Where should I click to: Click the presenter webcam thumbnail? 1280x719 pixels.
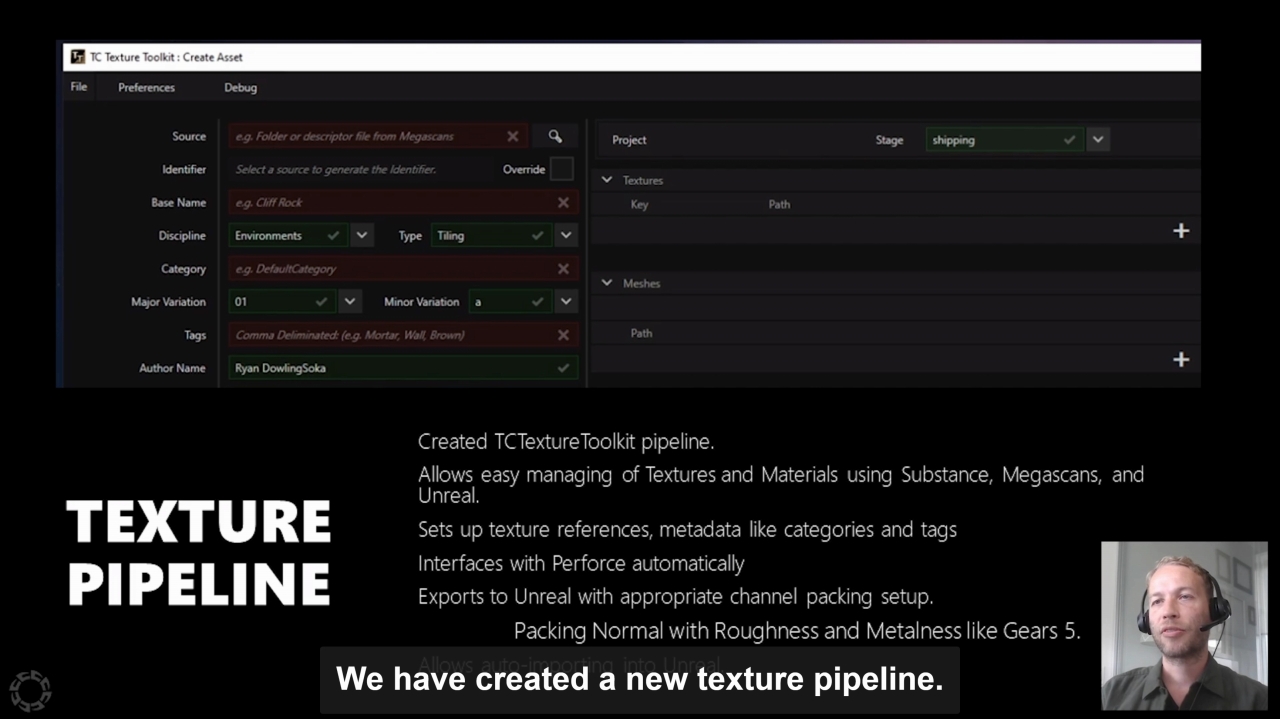[x=1184, y=626]
